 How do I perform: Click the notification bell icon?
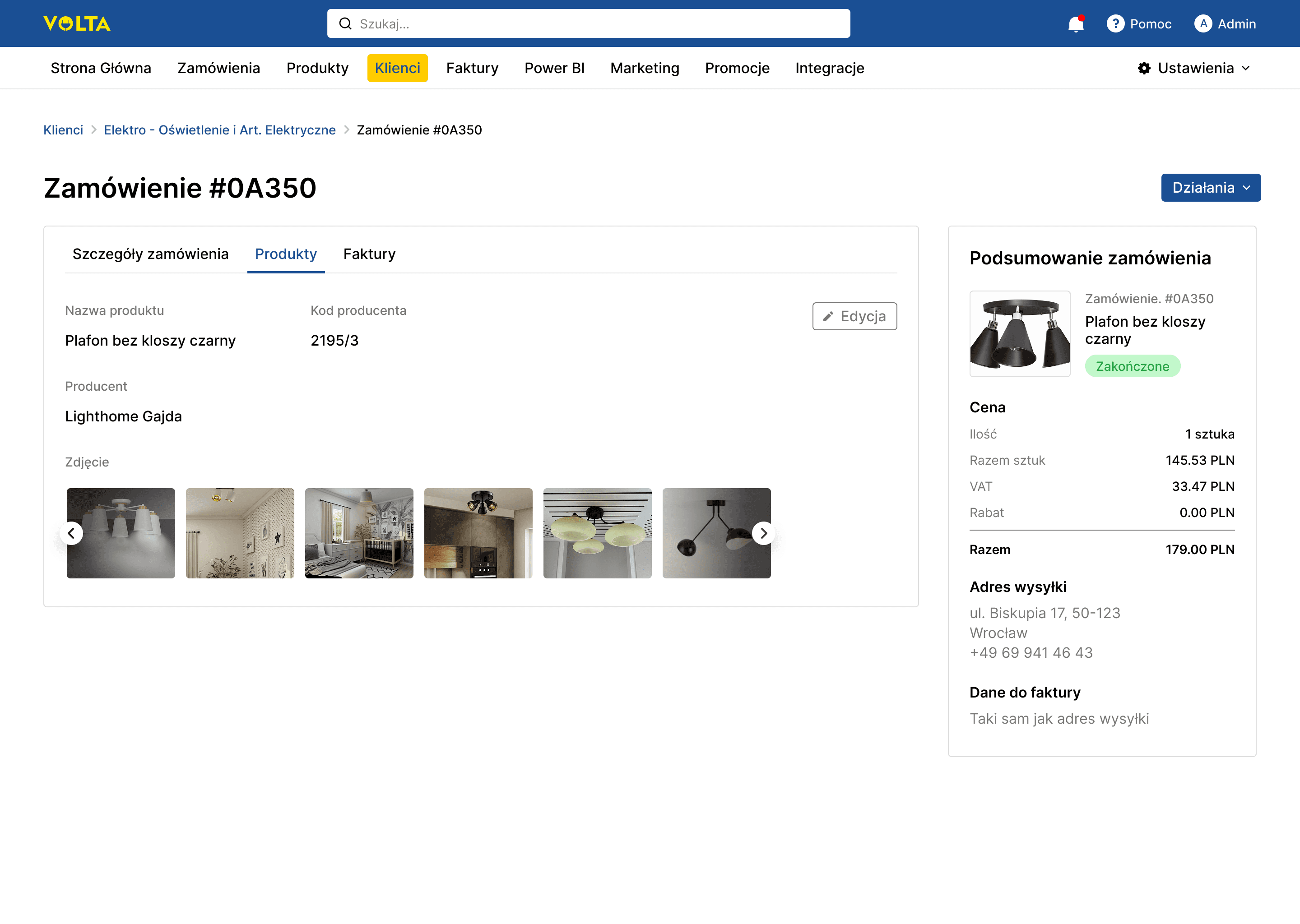(x=1075, y=24)
